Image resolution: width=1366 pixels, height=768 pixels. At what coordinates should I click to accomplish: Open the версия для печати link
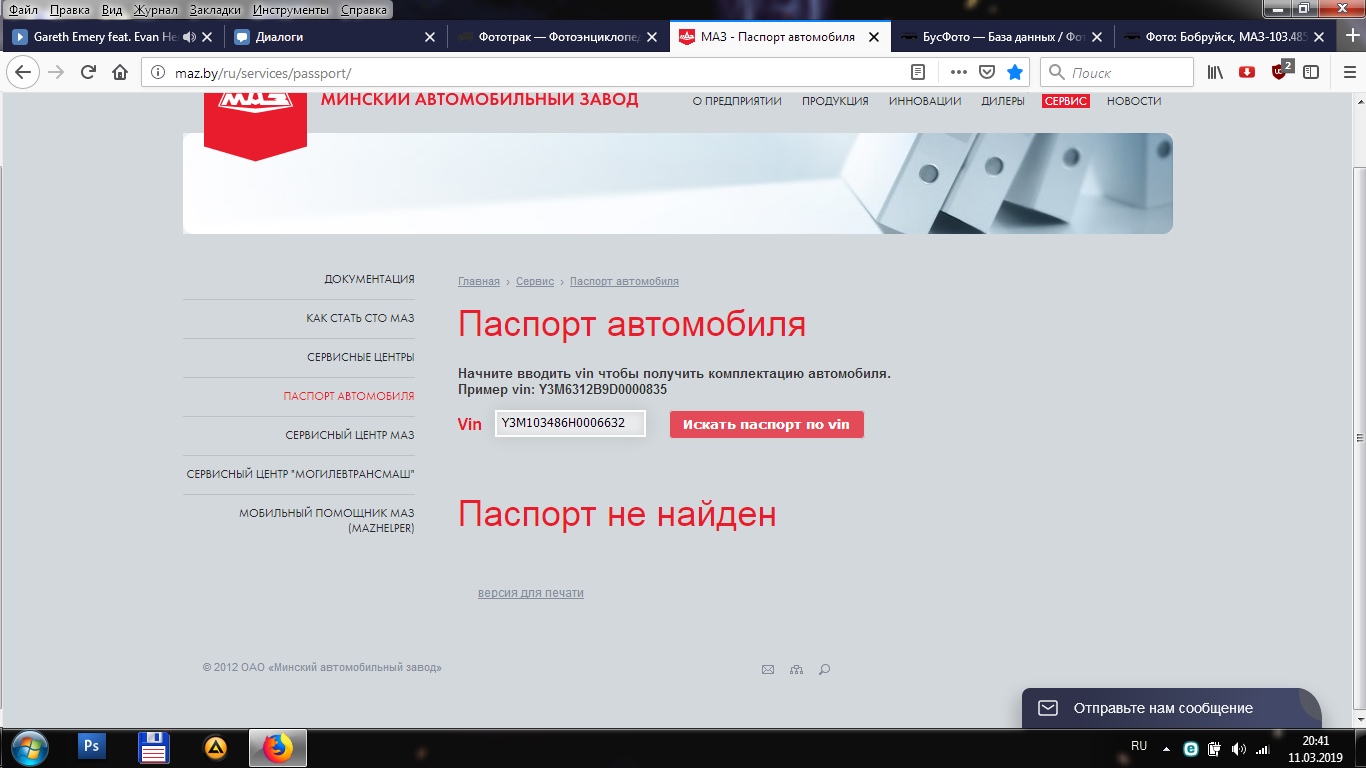[530, 593]
